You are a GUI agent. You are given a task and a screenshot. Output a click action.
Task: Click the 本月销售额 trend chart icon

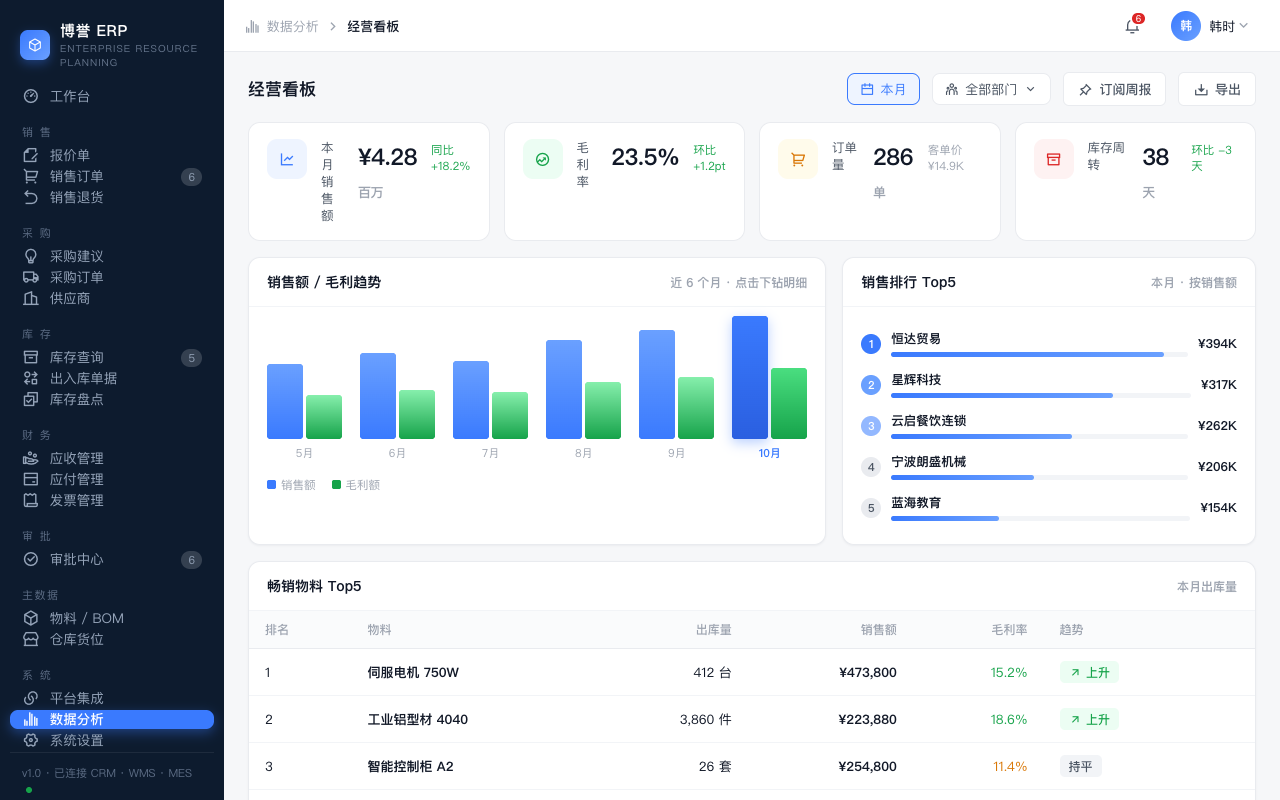tap(287, 159)
